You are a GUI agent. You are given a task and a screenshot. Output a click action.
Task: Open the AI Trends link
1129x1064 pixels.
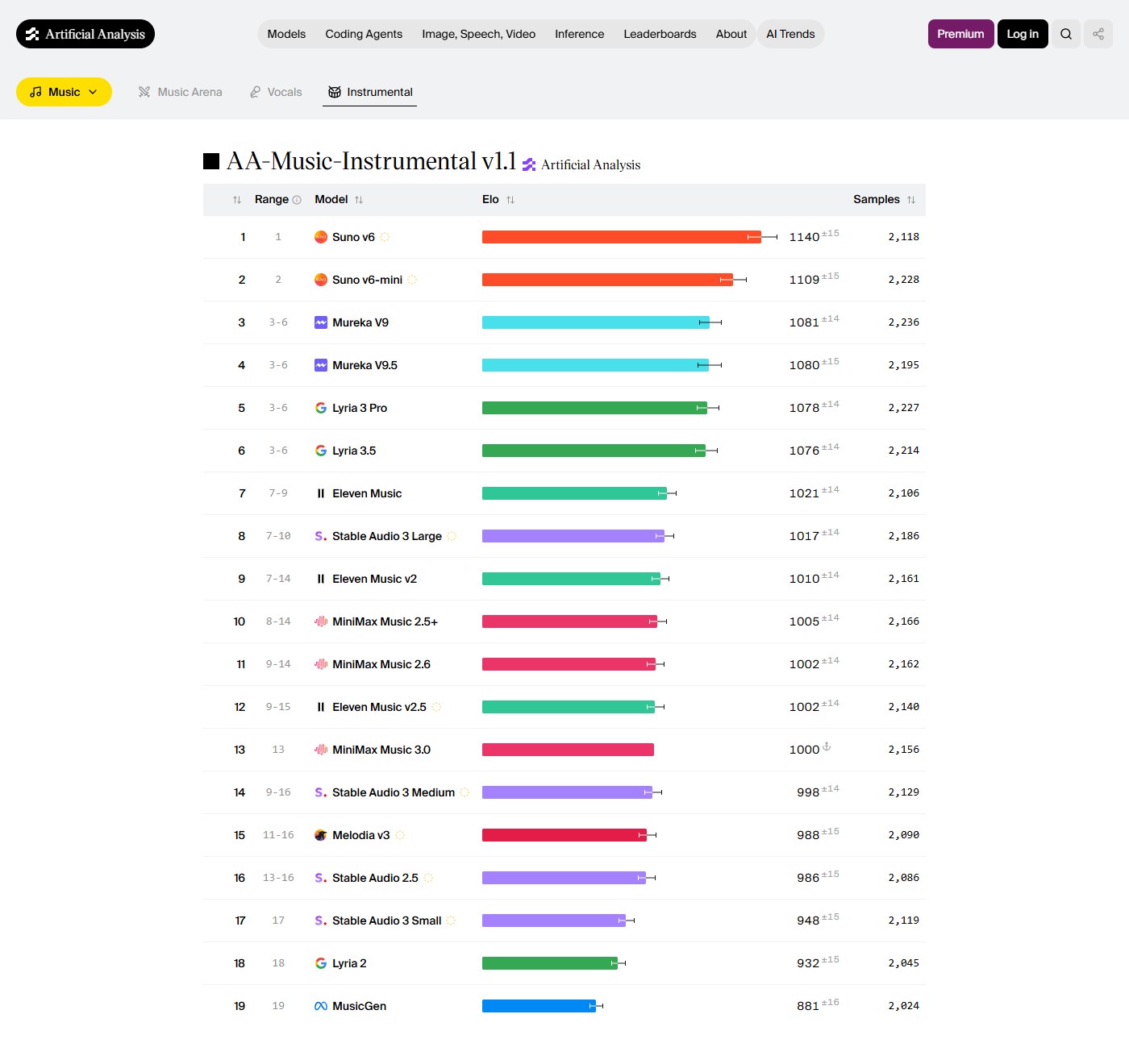(x=790, y=34)
